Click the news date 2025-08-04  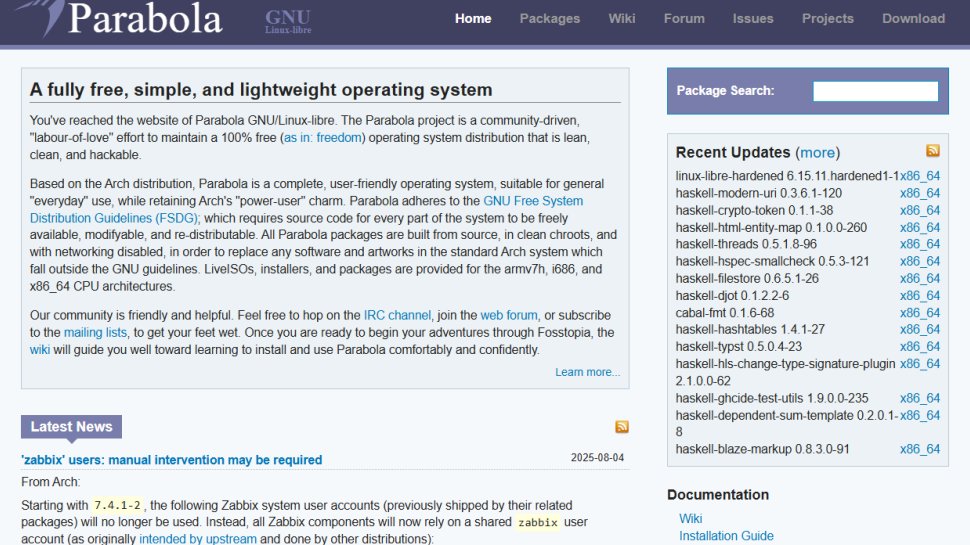point(597,458)
